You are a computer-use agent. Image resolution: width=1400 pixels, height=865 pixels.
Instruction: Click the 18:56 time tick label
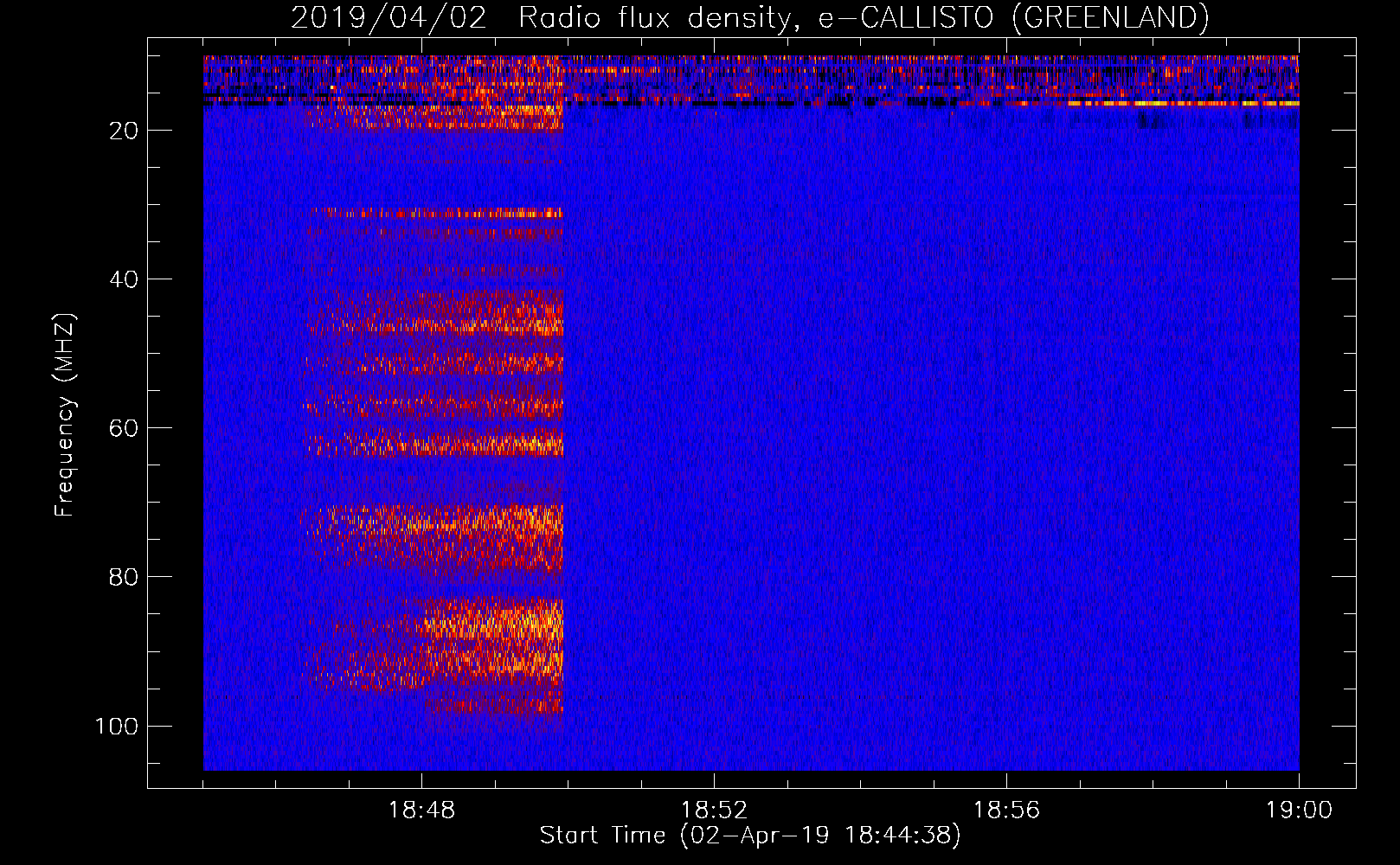click(x=1006, y=811)
